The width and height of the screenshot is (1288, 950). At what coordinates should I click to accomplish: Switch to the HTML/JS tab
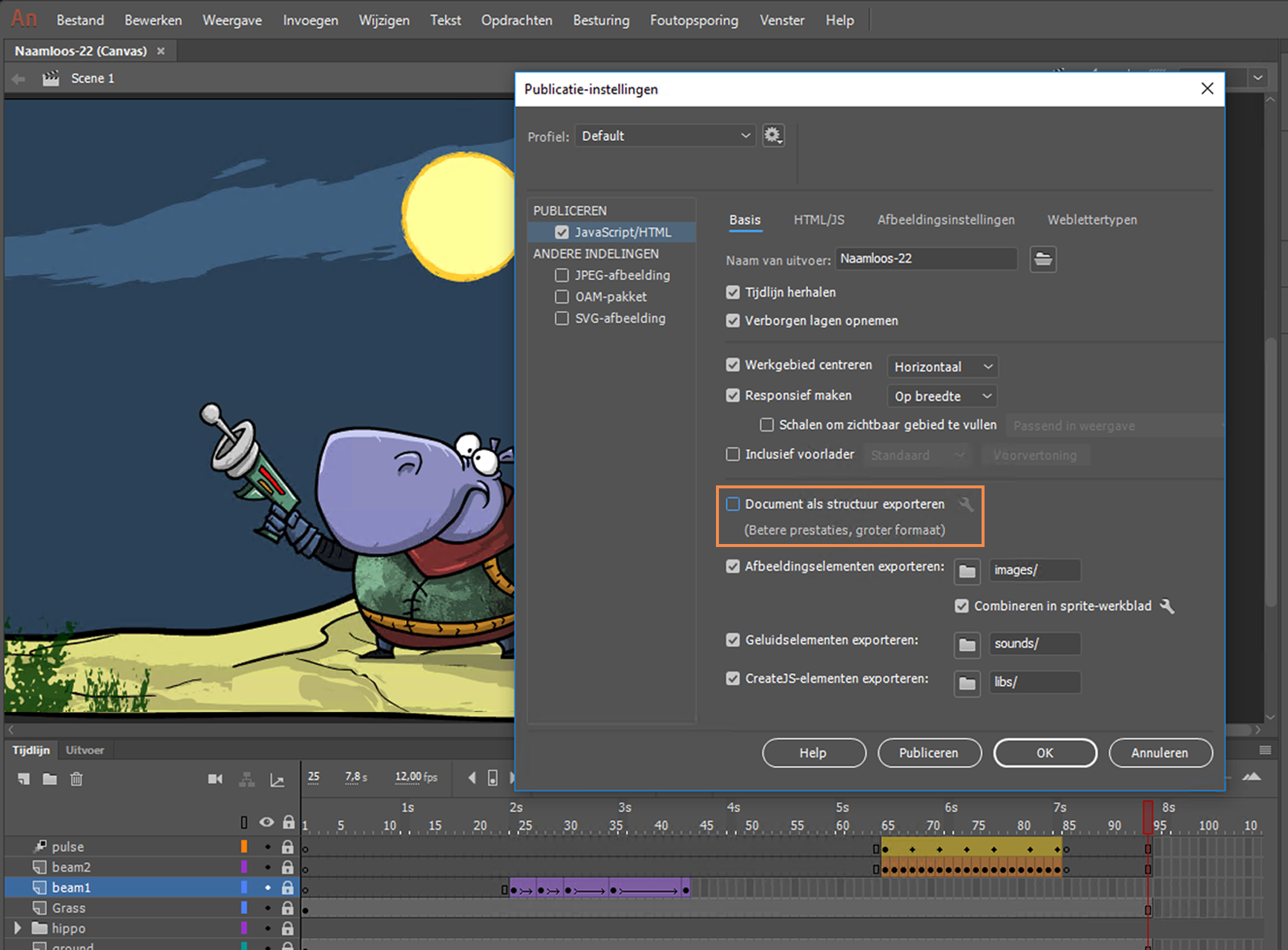(818, 220)
